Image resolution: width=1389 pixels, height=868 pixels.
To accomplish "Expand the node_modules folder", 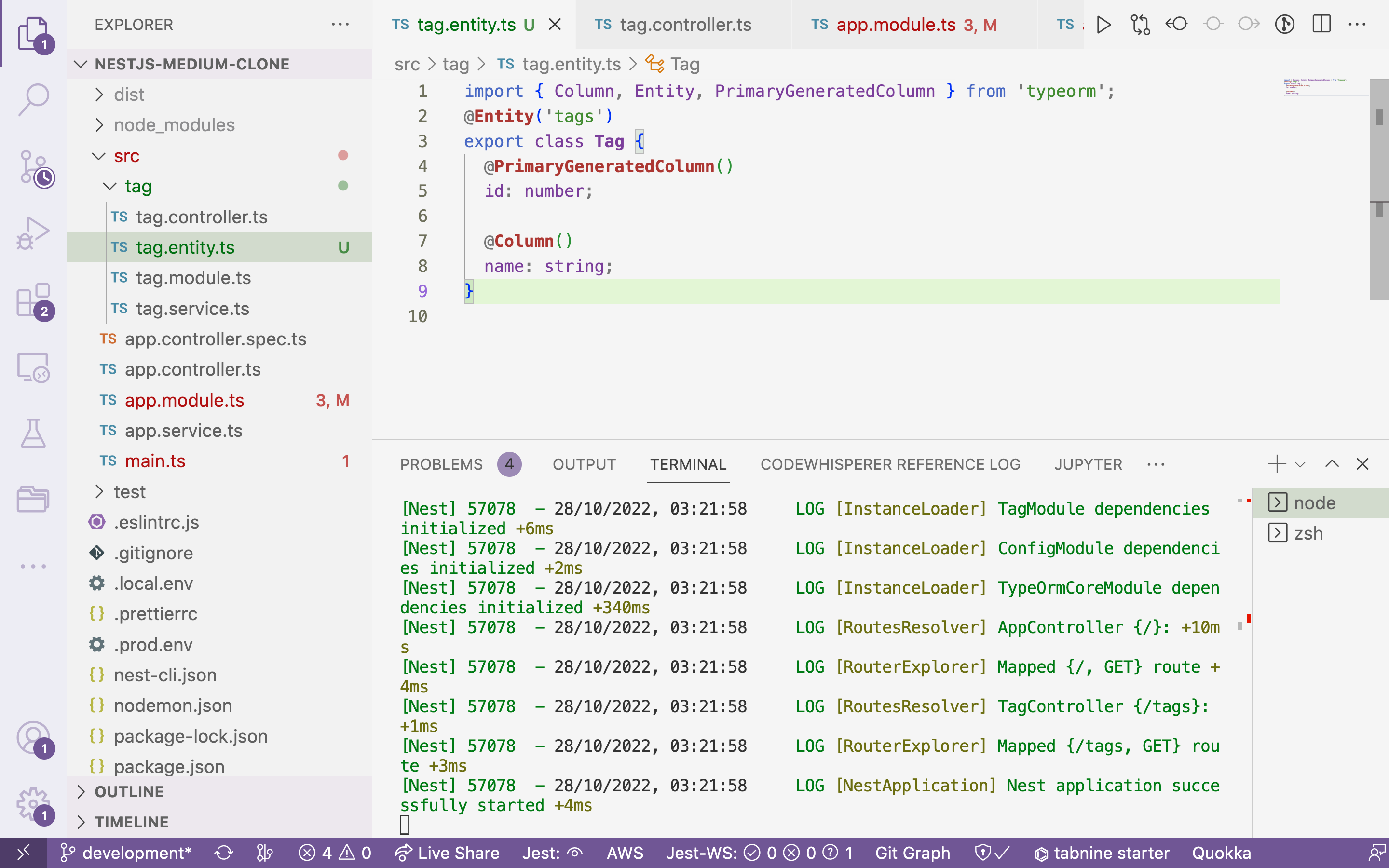I will click(219, 124).
